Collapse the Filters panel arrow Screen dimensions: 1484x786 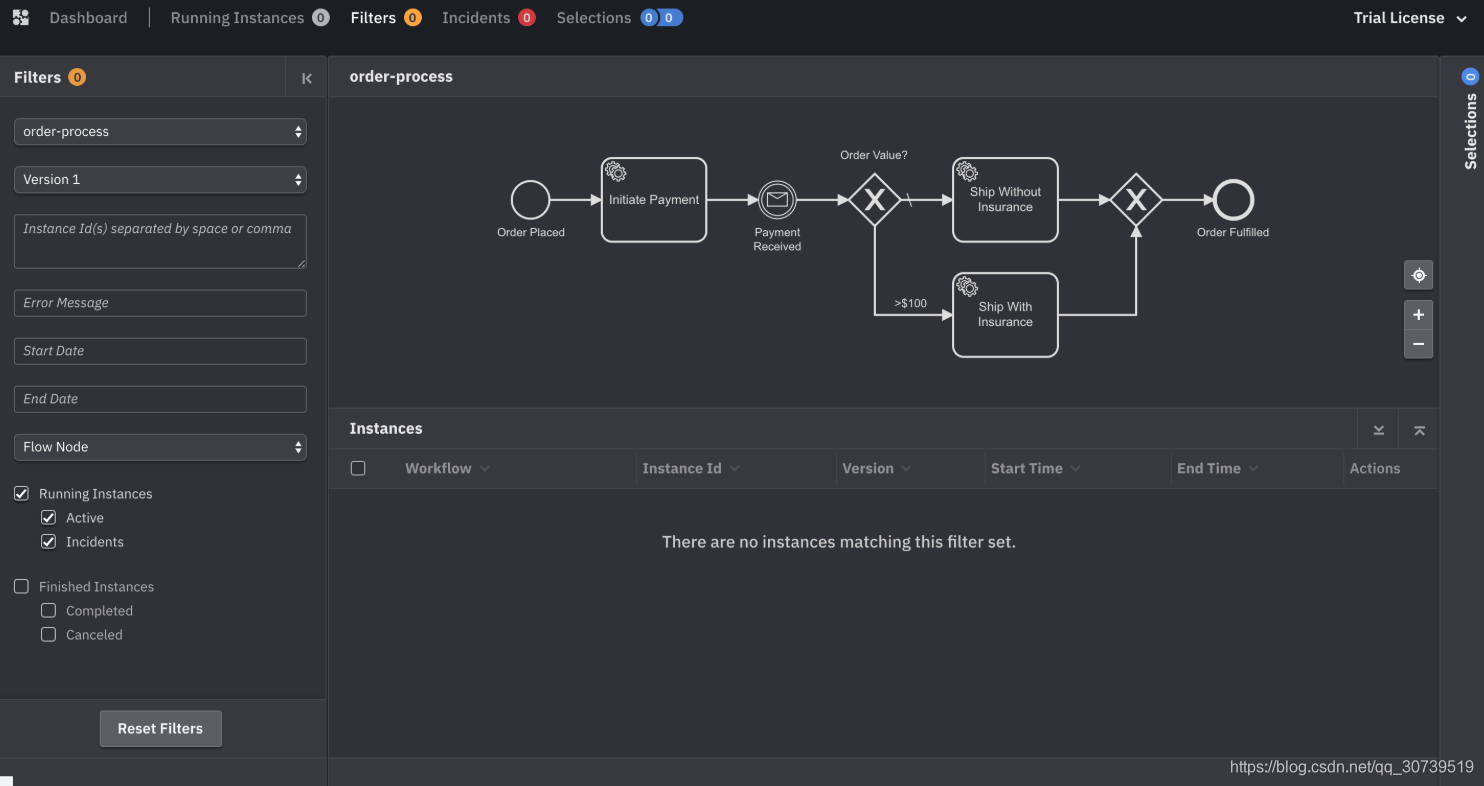307,78
